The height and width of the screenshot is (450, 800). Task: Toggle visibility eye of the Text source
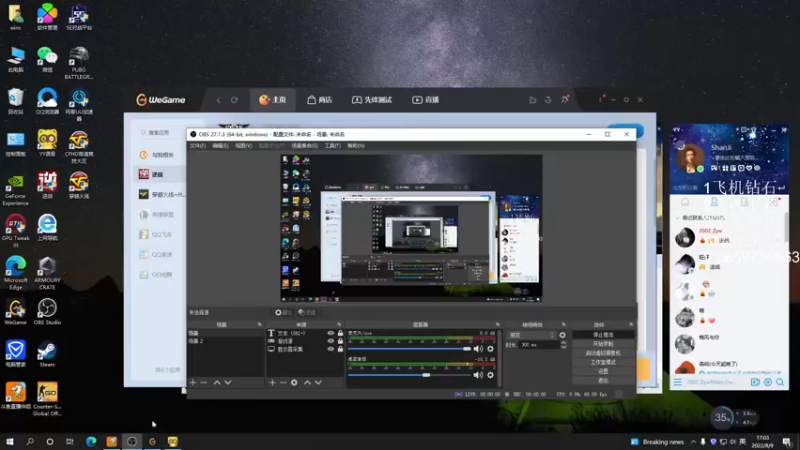(x=331, y=333)
